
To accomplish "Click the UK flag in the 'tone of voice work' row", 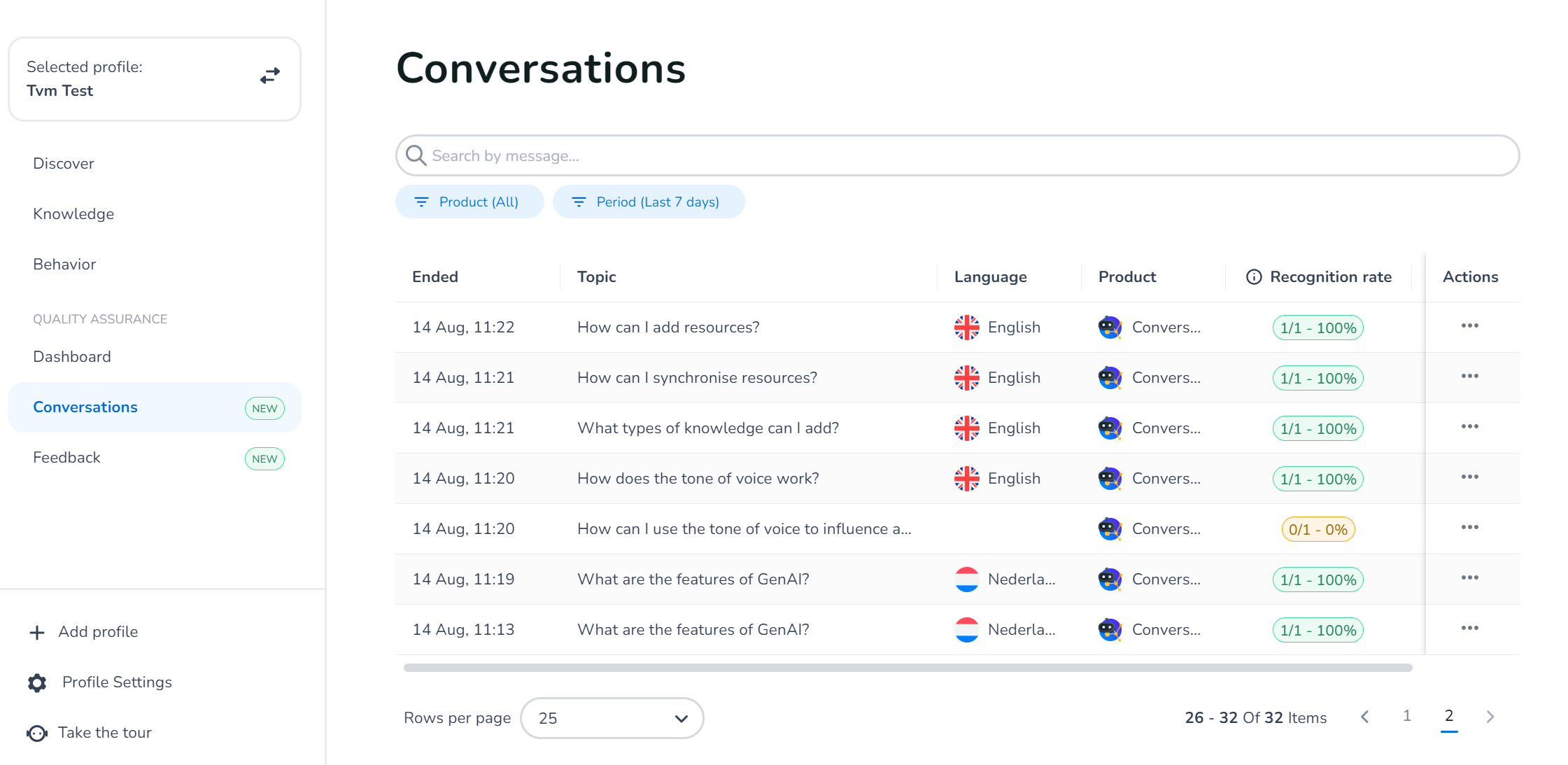I will (x=967, y=479).
